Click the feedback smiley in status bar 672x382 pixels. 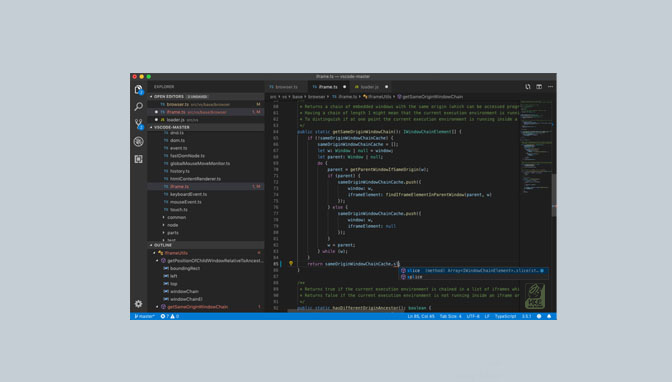coord(539,316)
